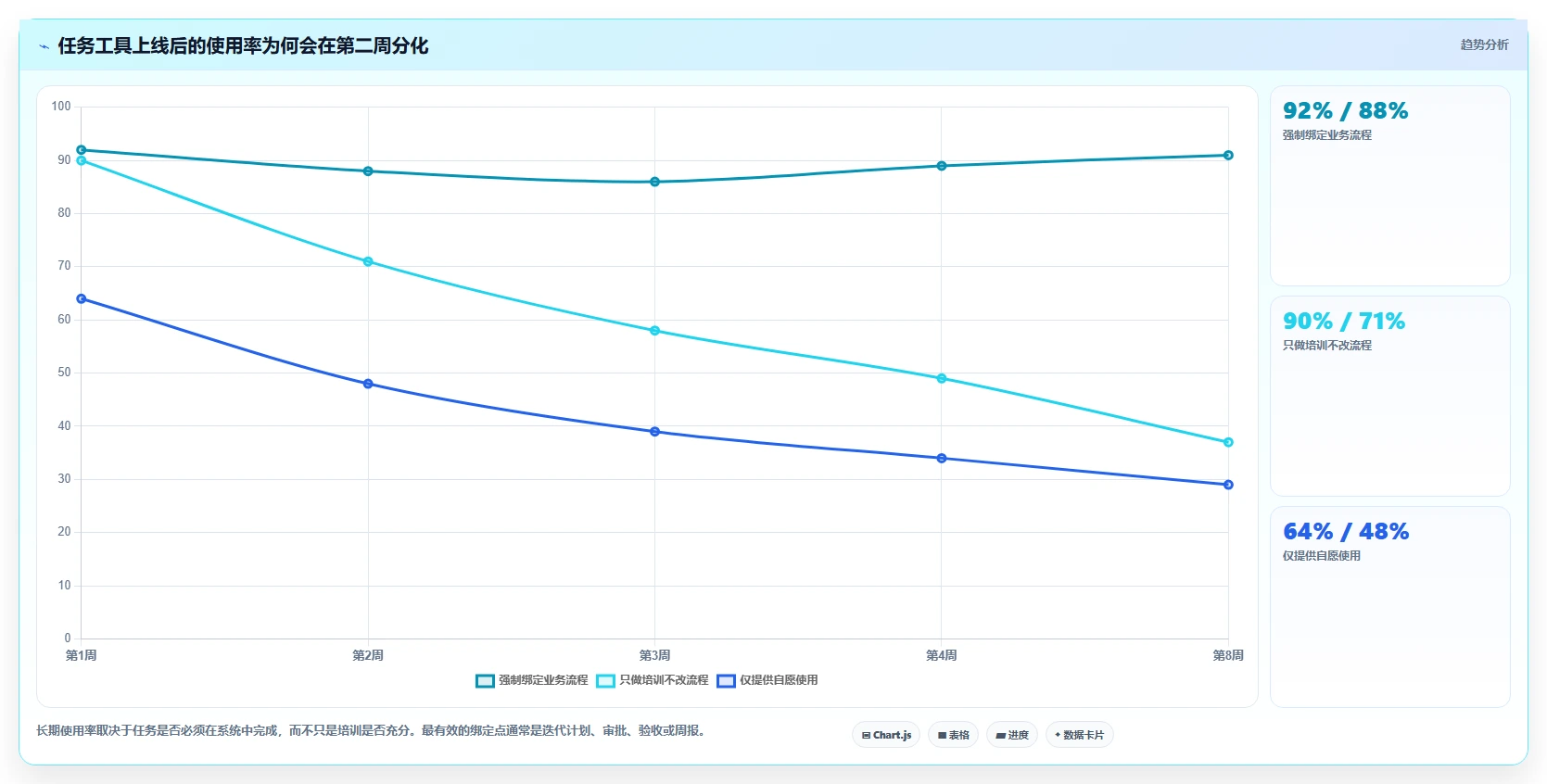
Task: Click the y-axis tick label 50
Action: (64, 373)
